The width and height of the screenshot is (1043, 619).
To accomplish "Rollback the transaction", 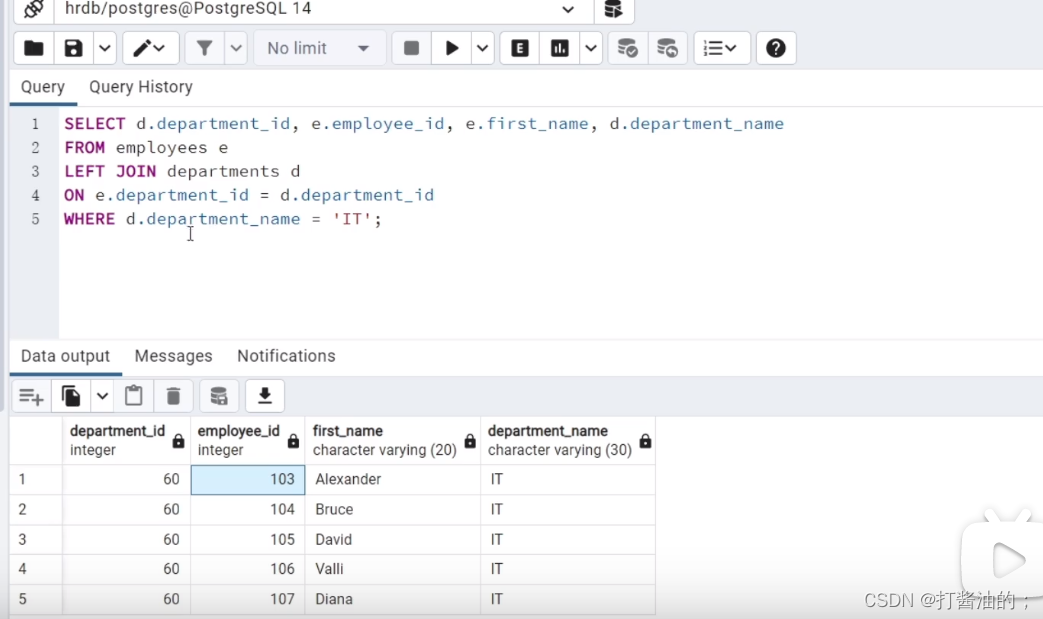I will (x=667, y=49).
